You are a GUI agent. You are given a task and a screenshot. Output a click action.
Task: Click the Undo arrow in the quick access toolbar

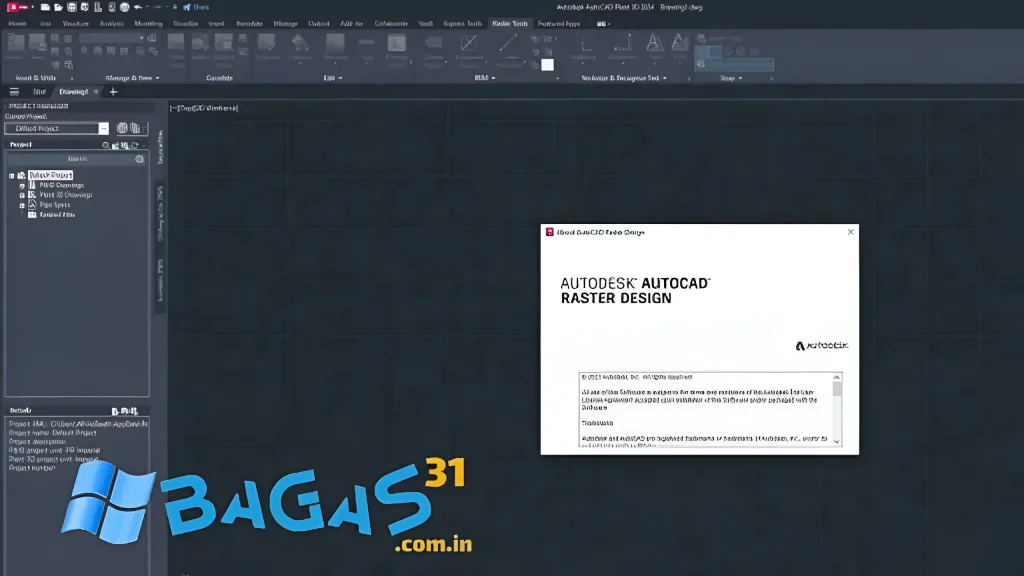pos(138,7)
